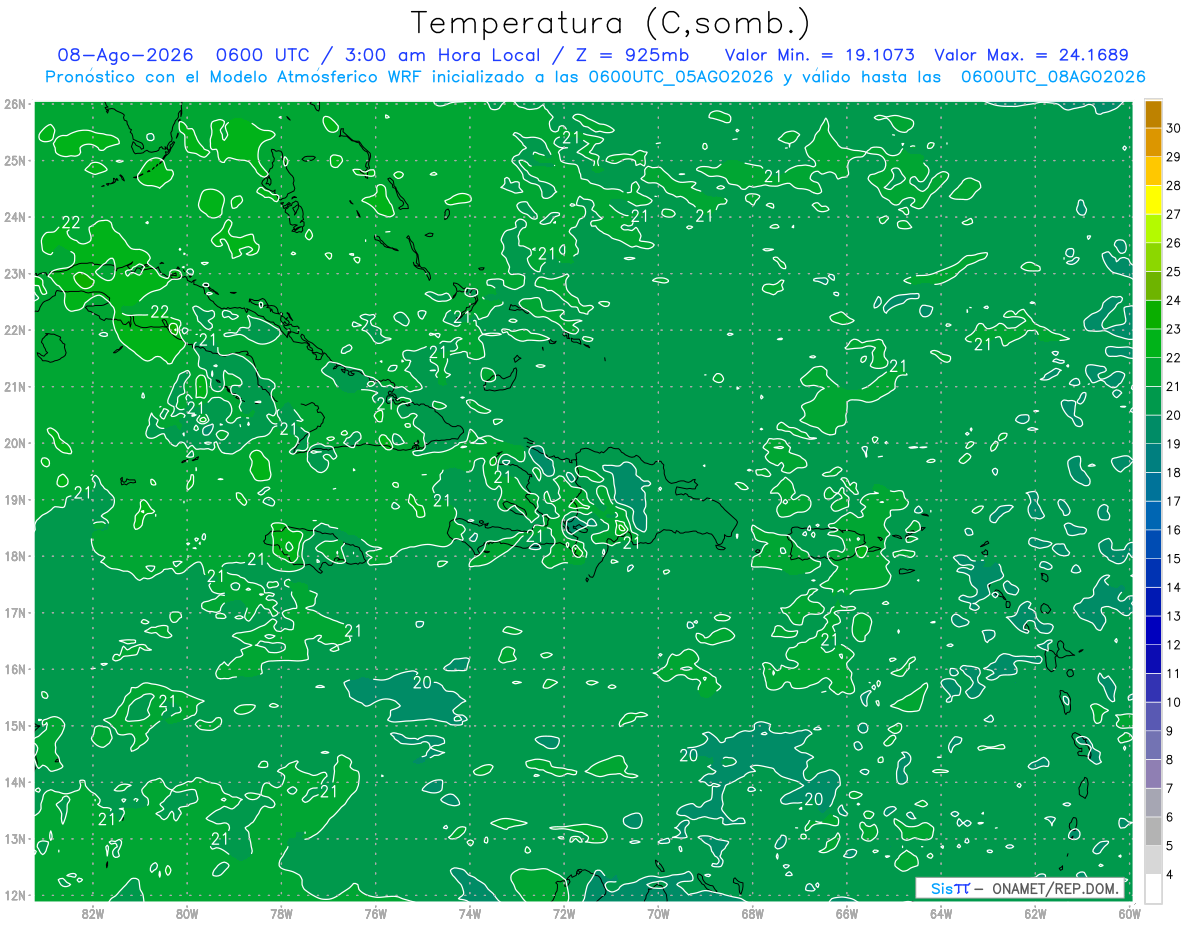
Task: Click color scale label '12'
Action: tap(1173, 645)
